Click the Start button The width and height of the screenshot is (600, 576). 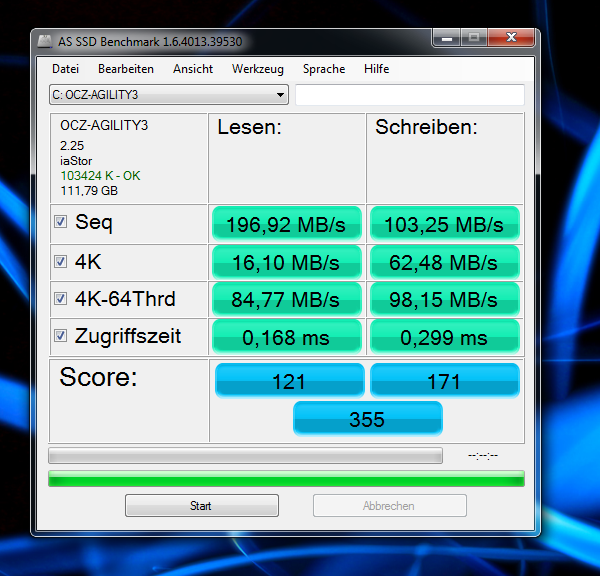202,506
